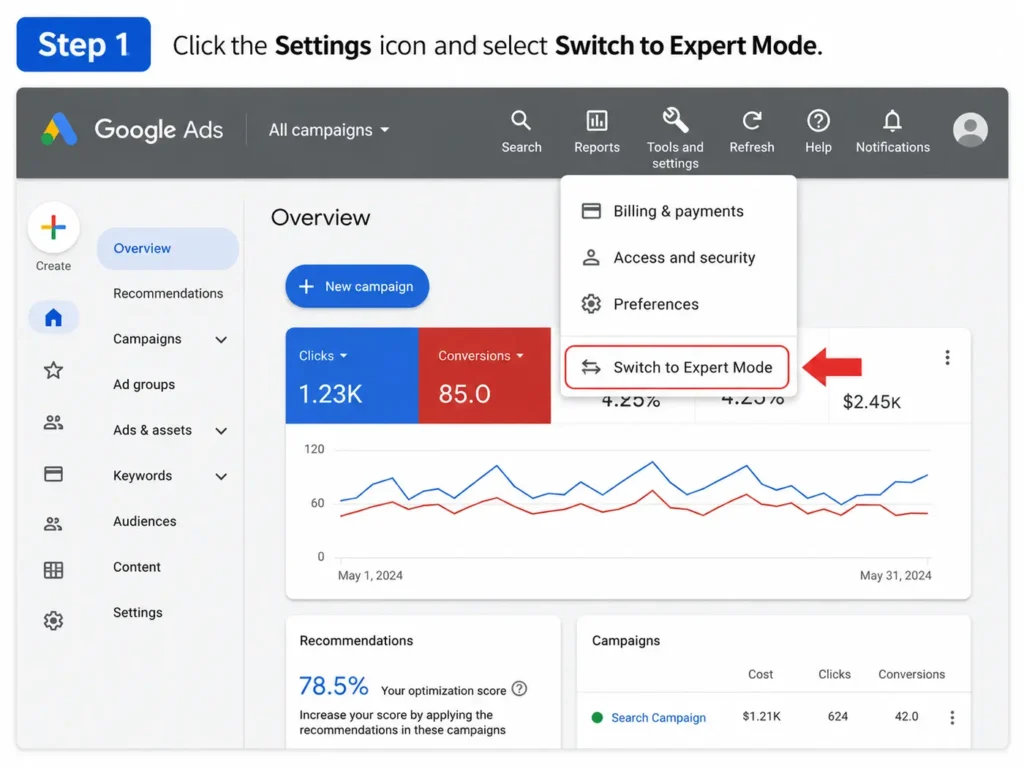Open Ads & assets in navigation
Image resolution: width=1024 pixels, height=768 pixels.
tap(152, 430)
